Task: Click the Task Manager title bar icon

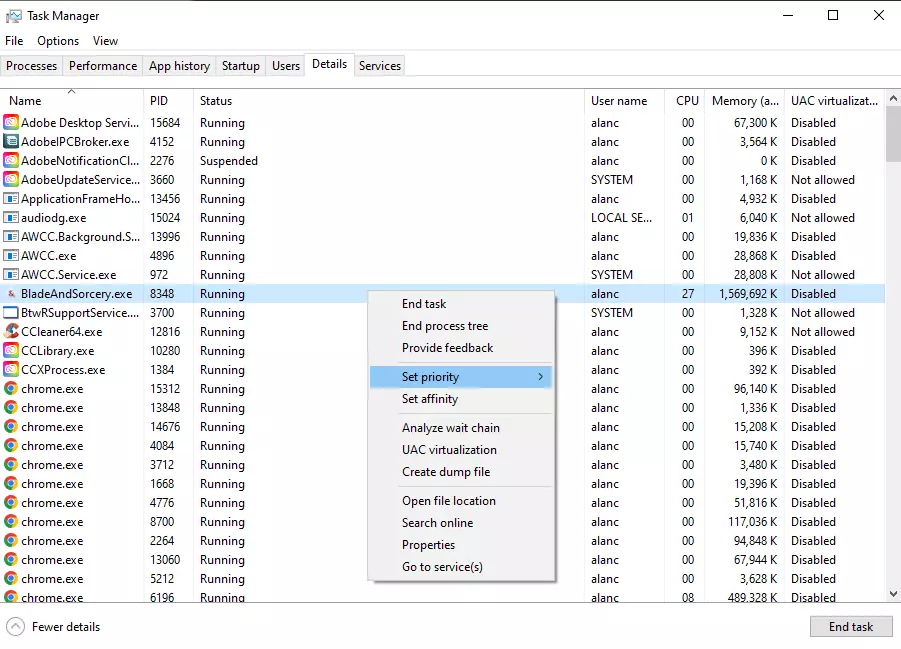Action: coord(13,16)
